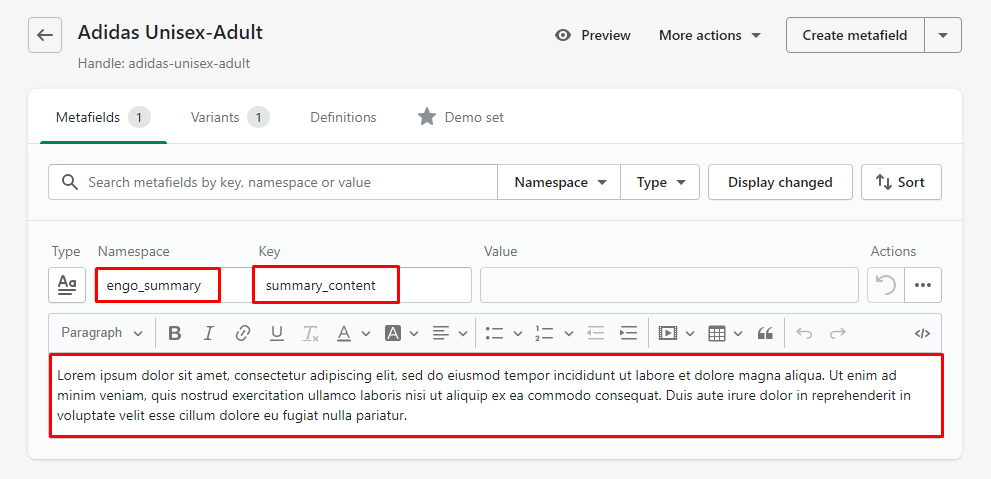991x479 pixels.
Task: Open the Definitions tab
Action: point(343,117)
